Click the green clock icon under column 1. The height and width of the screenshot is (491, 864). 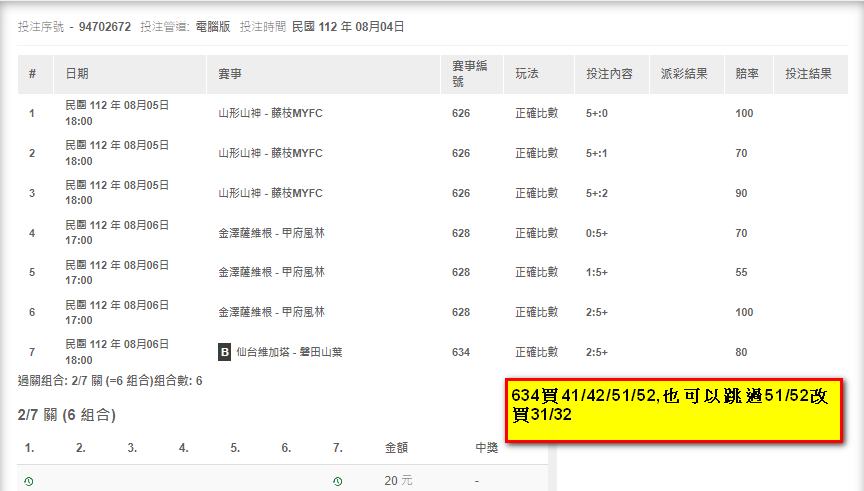point(29,482)
